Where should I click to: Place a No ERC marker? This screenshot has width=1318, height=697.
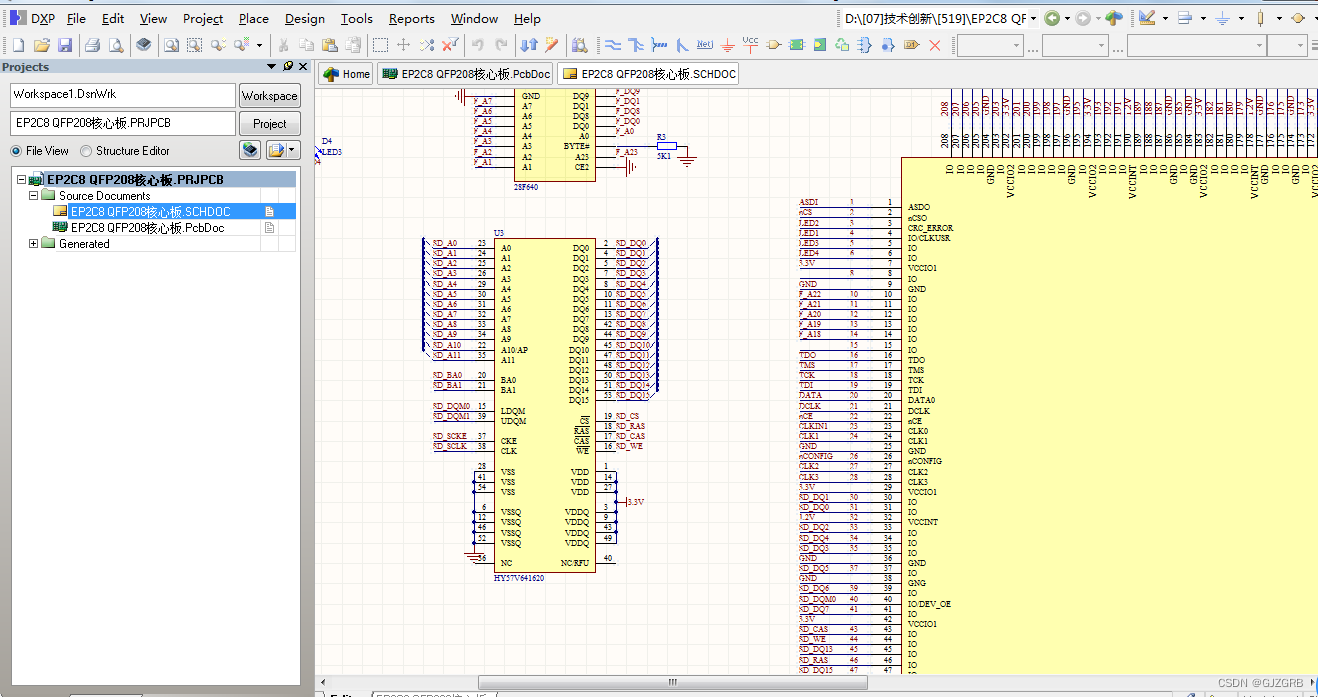click(x=934, y=44)
